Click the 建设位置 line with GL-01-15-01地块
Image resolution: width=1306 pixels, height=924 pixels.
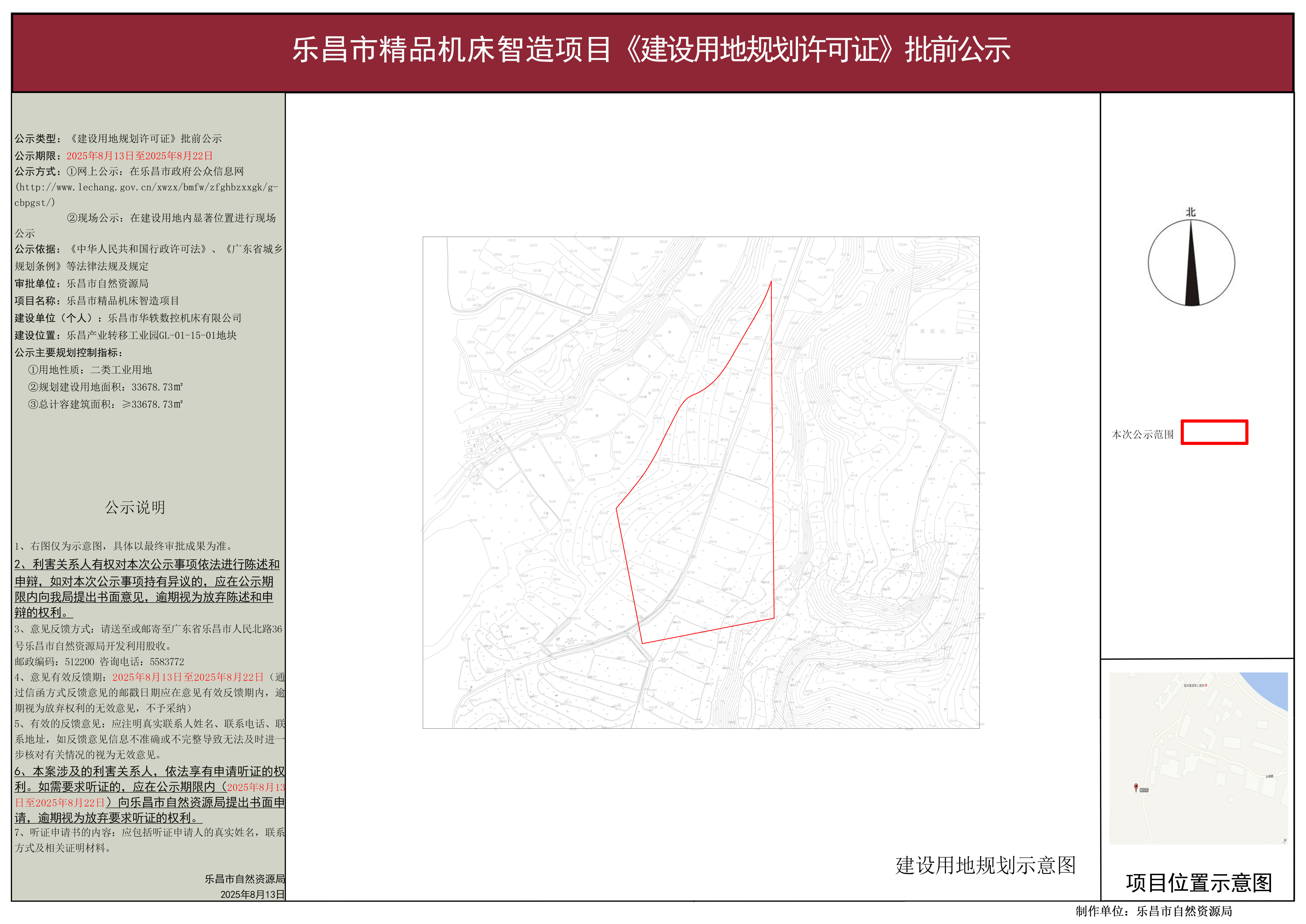click(126, 335)
